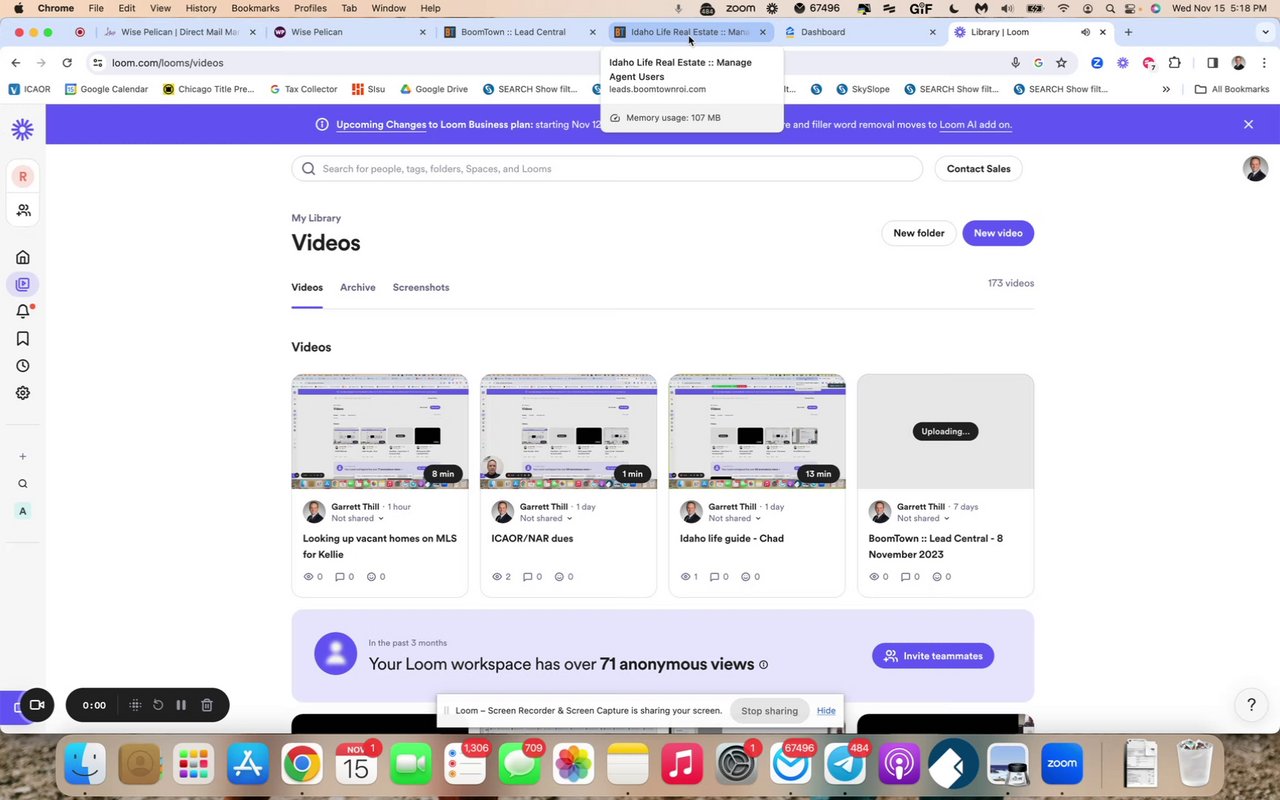The height and width of the screenshot is (800, 1280).
Task: Open the teammates icon in sidebar
Action: (x=22, y=210)
